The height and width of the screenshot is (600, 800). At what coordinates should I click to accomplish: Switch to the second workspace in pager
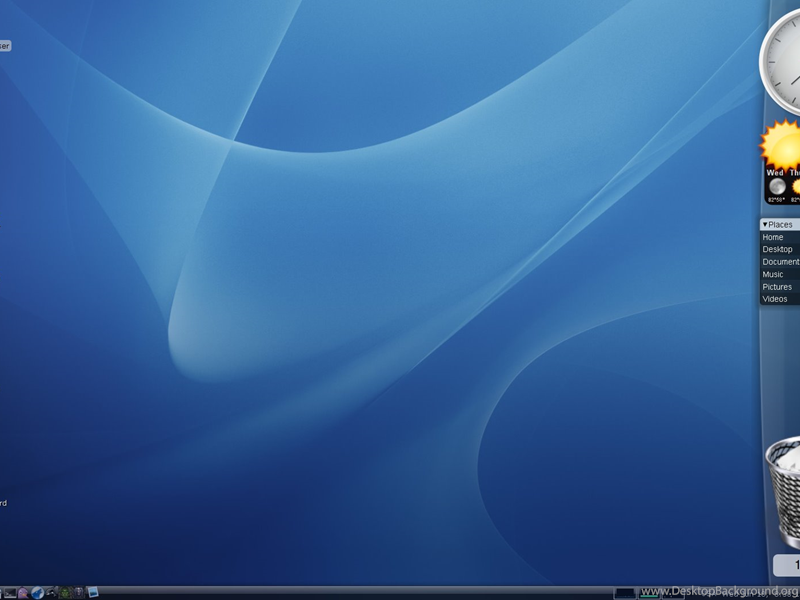tap(649, 593)
